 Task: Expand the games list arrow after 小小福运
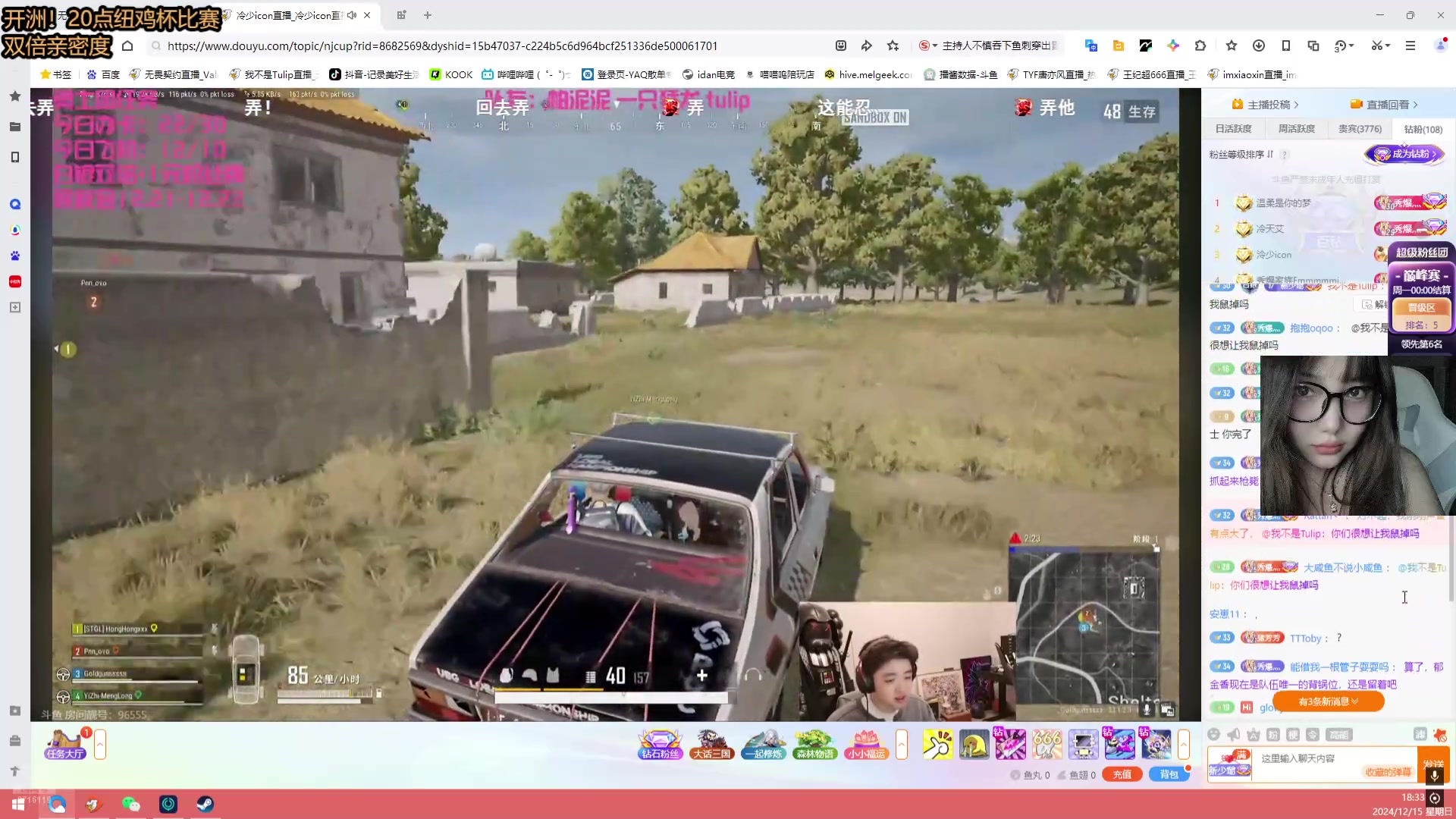click(901, 744)
